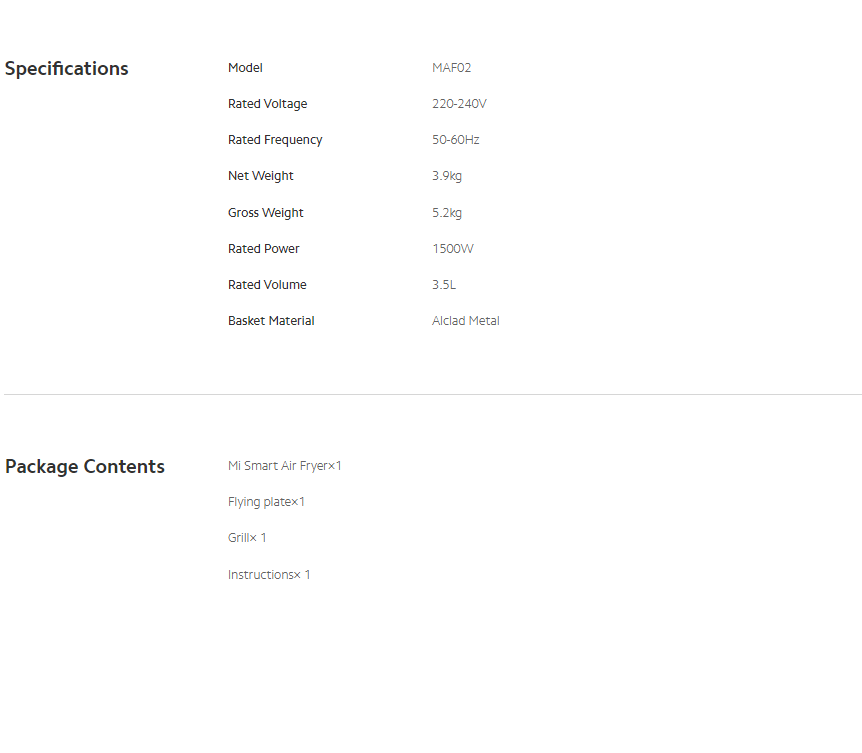Click the 3.9kg net weight value
The width and height of the screenshot is (862, 753).
(x=447, y=176)
